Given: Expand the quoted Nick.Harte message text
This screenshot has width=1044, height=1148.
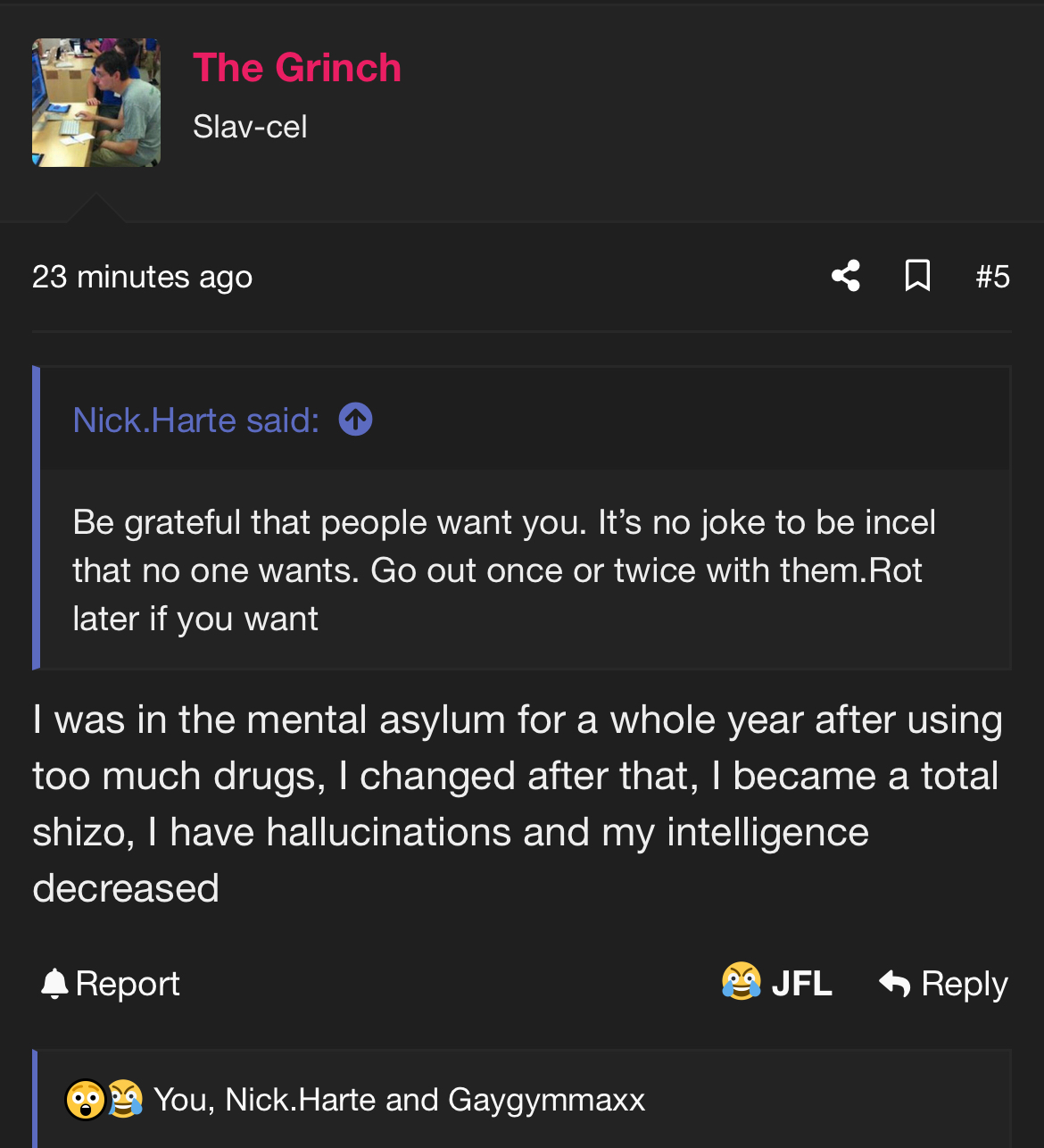Looking at the screenshot, I should (x=504, y=570).
